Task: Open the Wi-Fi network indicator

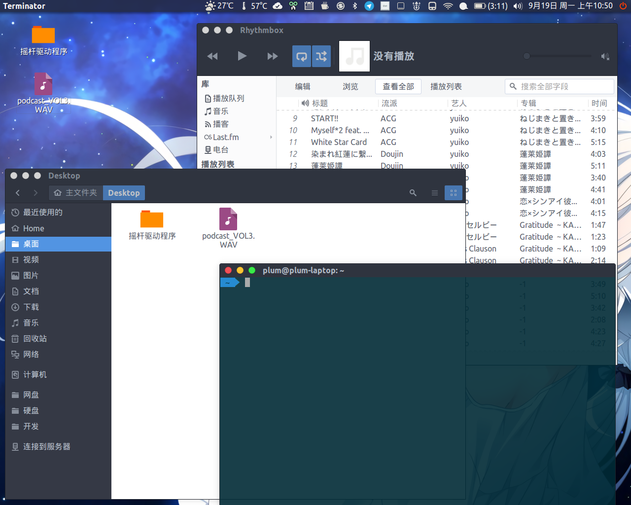Action: tap(447, 6)
